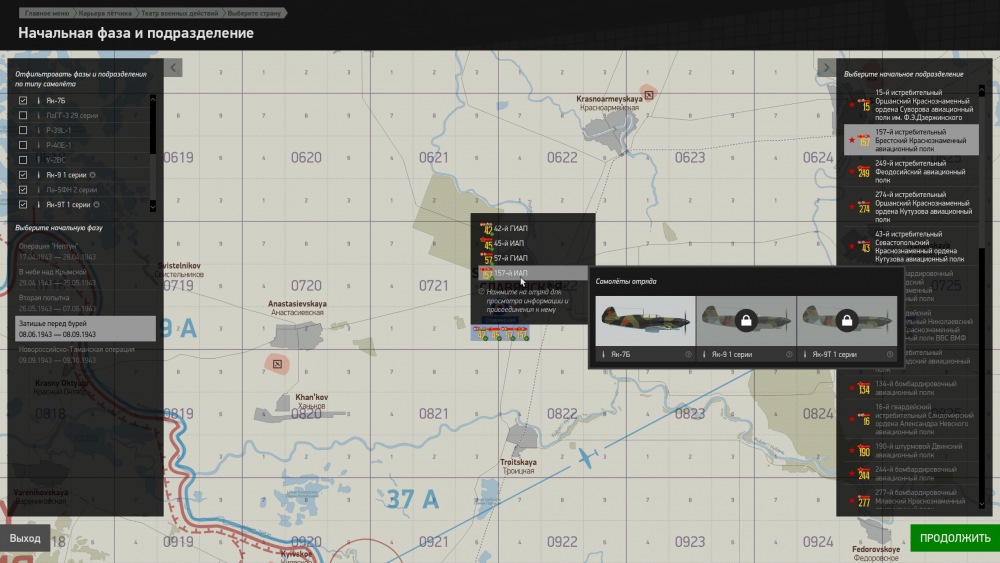The image size is (1000, 563).
Task: Select 16-й гвардейский истребительный Сандомирский regiment
Action: click(911, 419)
